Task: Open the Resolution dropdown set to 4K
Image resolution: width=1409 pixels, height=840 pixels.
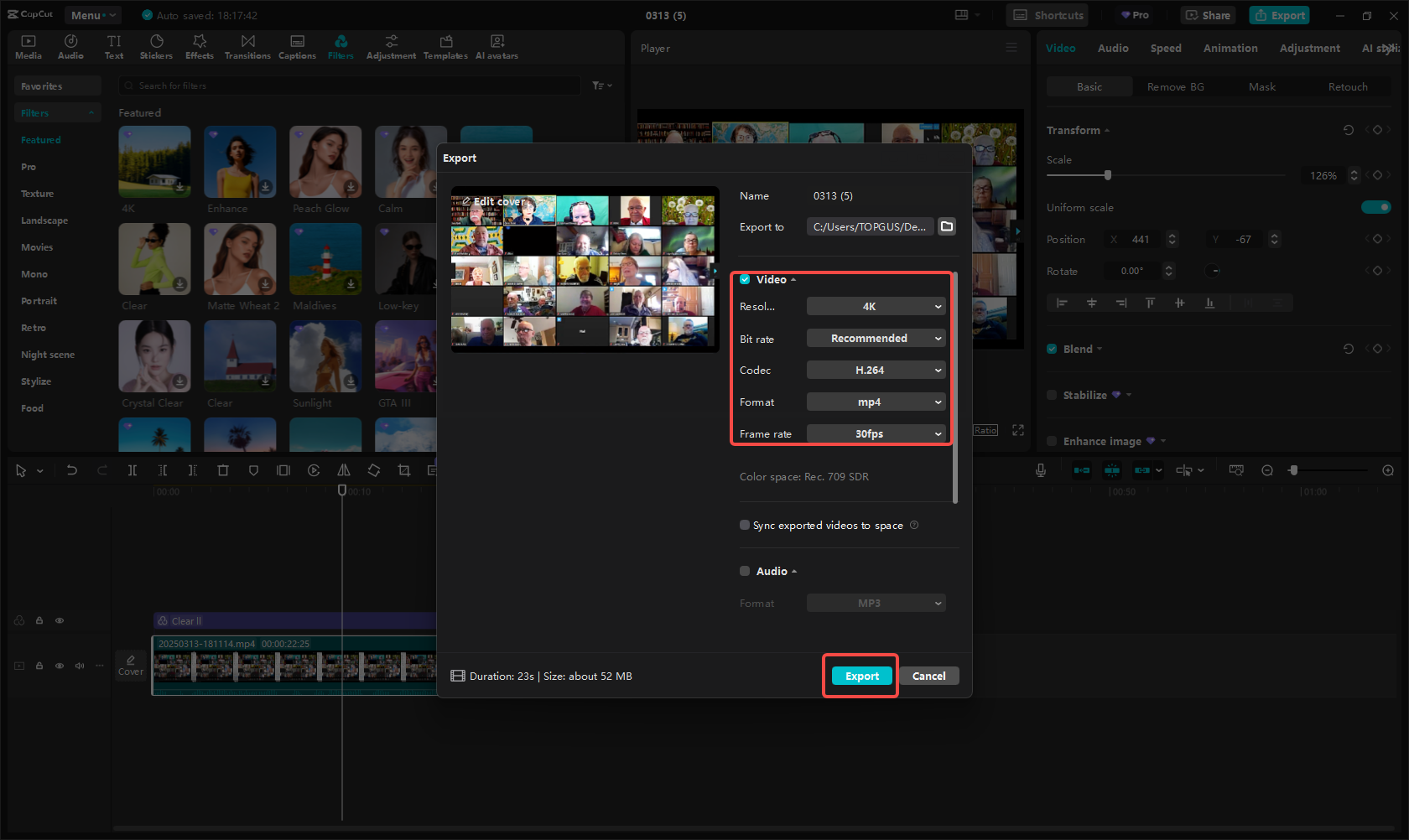Action: [876, 306]
